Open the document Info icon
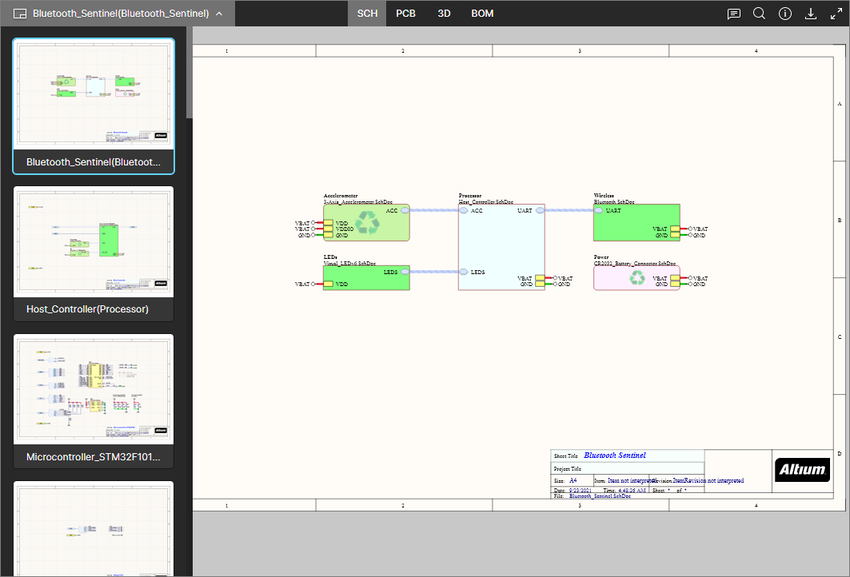Screen dimensions: 850x577 (x=785, y=13)
